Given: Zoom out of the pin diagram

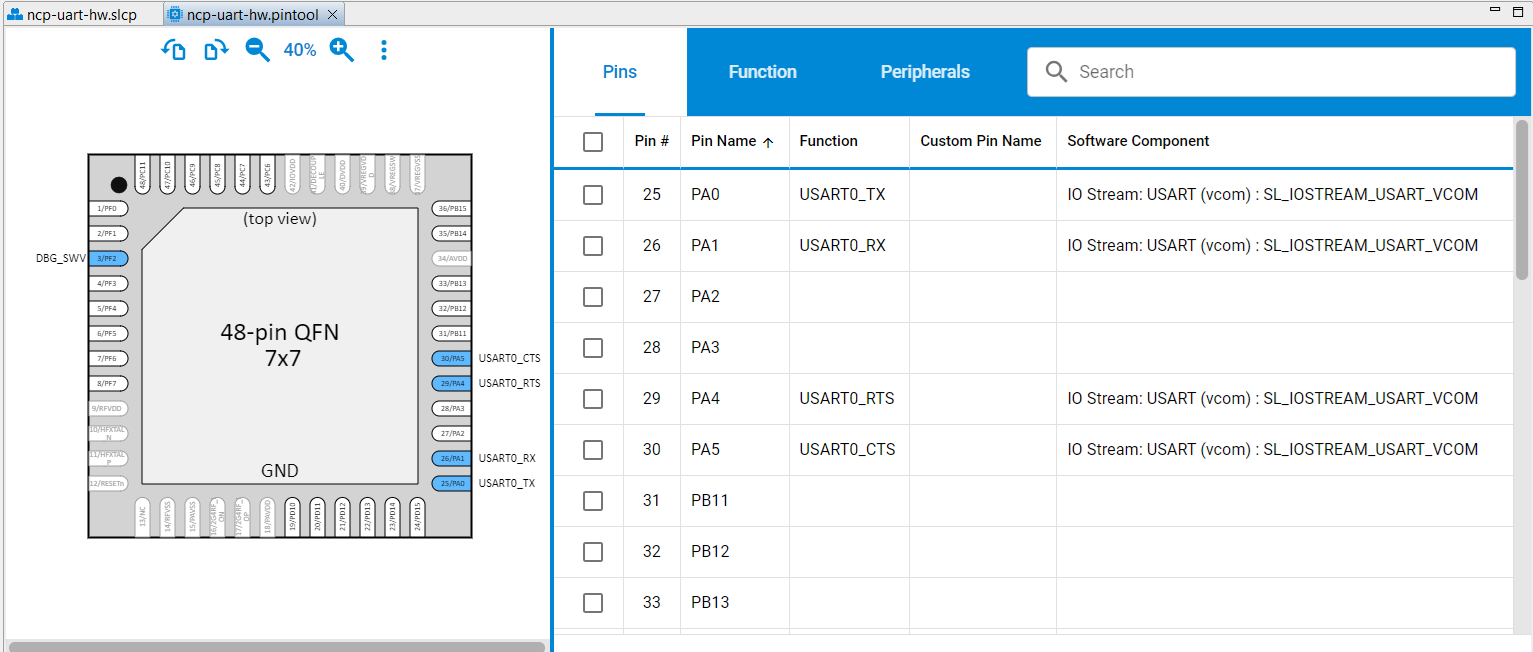Looking at the screenshot, I should [x=258, y=51].
